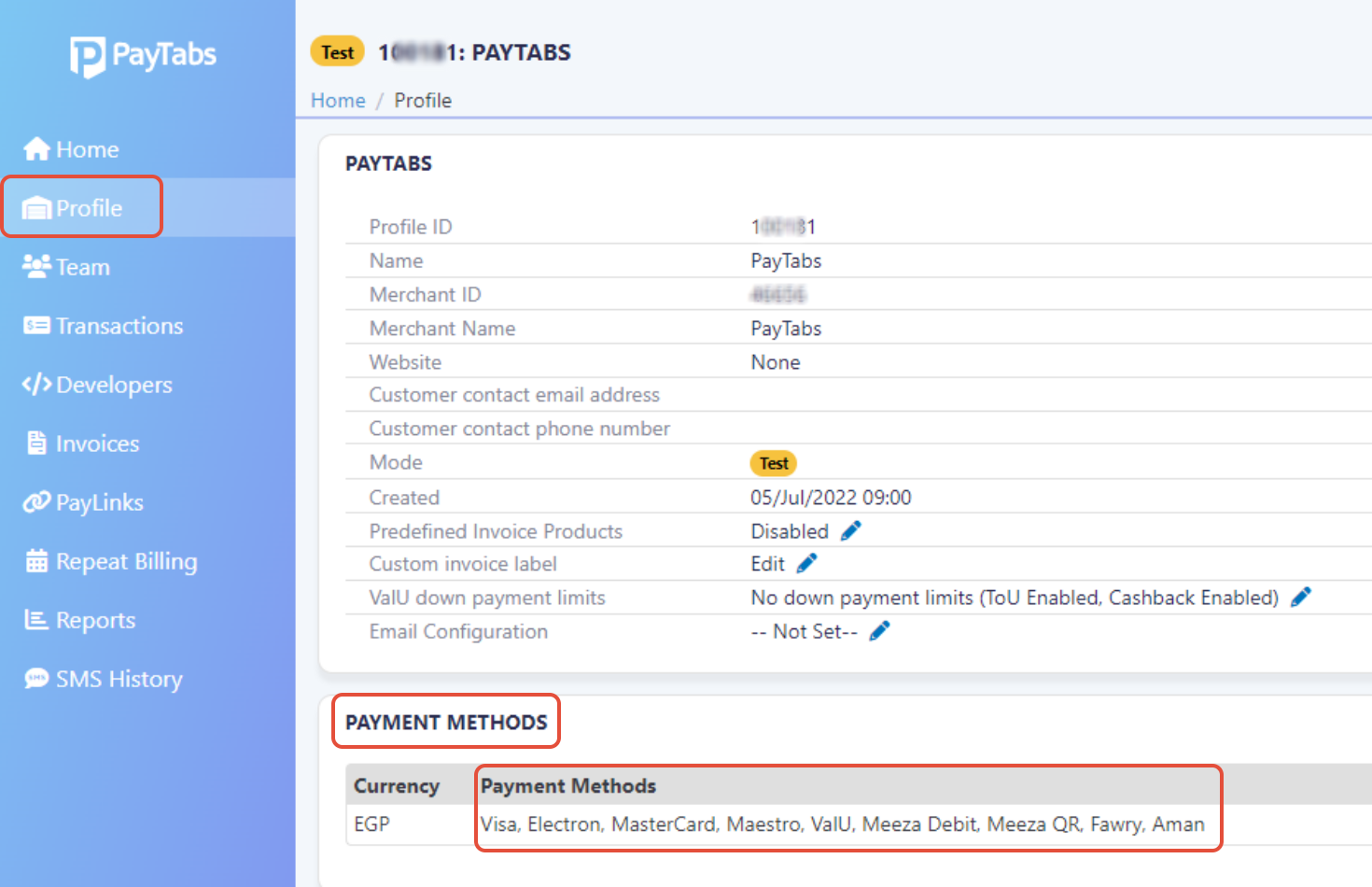Viewport: 1372px width, 887px height.
Task: Click the '-- Not Set--' email configuration value
Action: [x=805, y=631]
